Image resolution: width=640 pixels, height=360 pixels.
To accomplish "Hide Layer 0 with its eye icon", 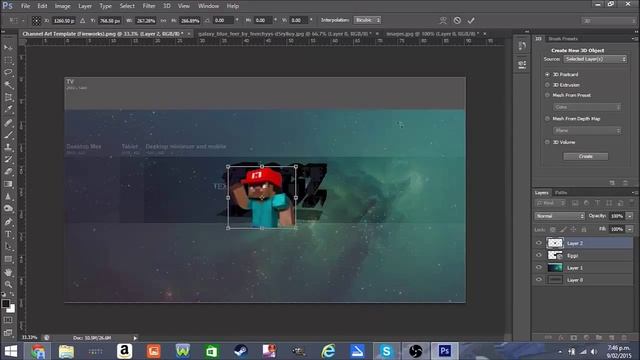I will [x=539, y=280].
